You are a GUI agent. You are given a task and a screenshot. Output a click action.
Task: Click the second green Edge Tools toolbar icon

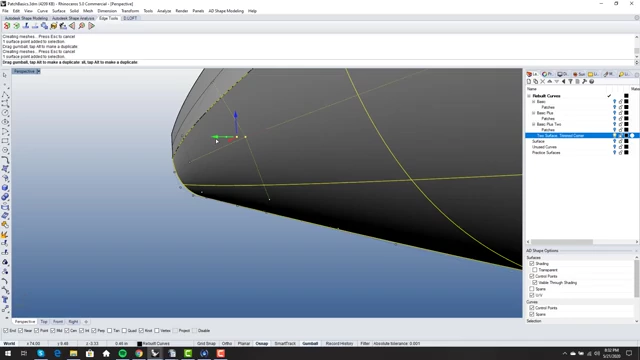coord(16,26)
